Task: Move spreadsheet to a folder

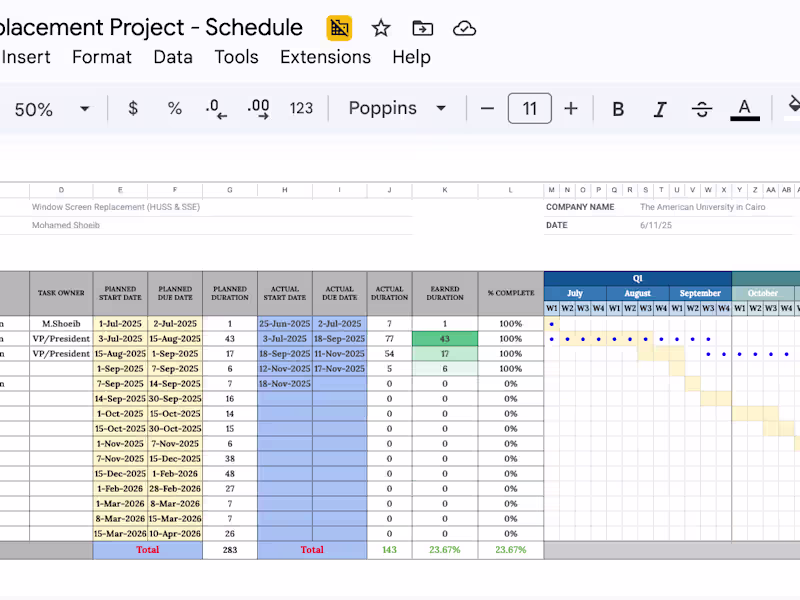Action: click(422, 28)
